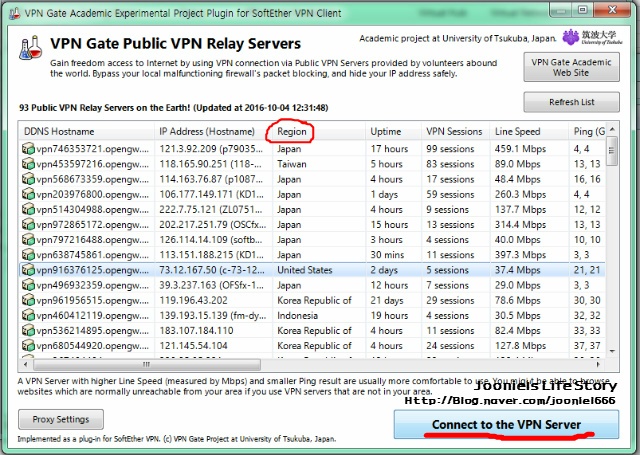Image resolution: width=640 pixels, height=455 pixels.
Task: Click server icon for vpn961956515 row
Action: 28,300
